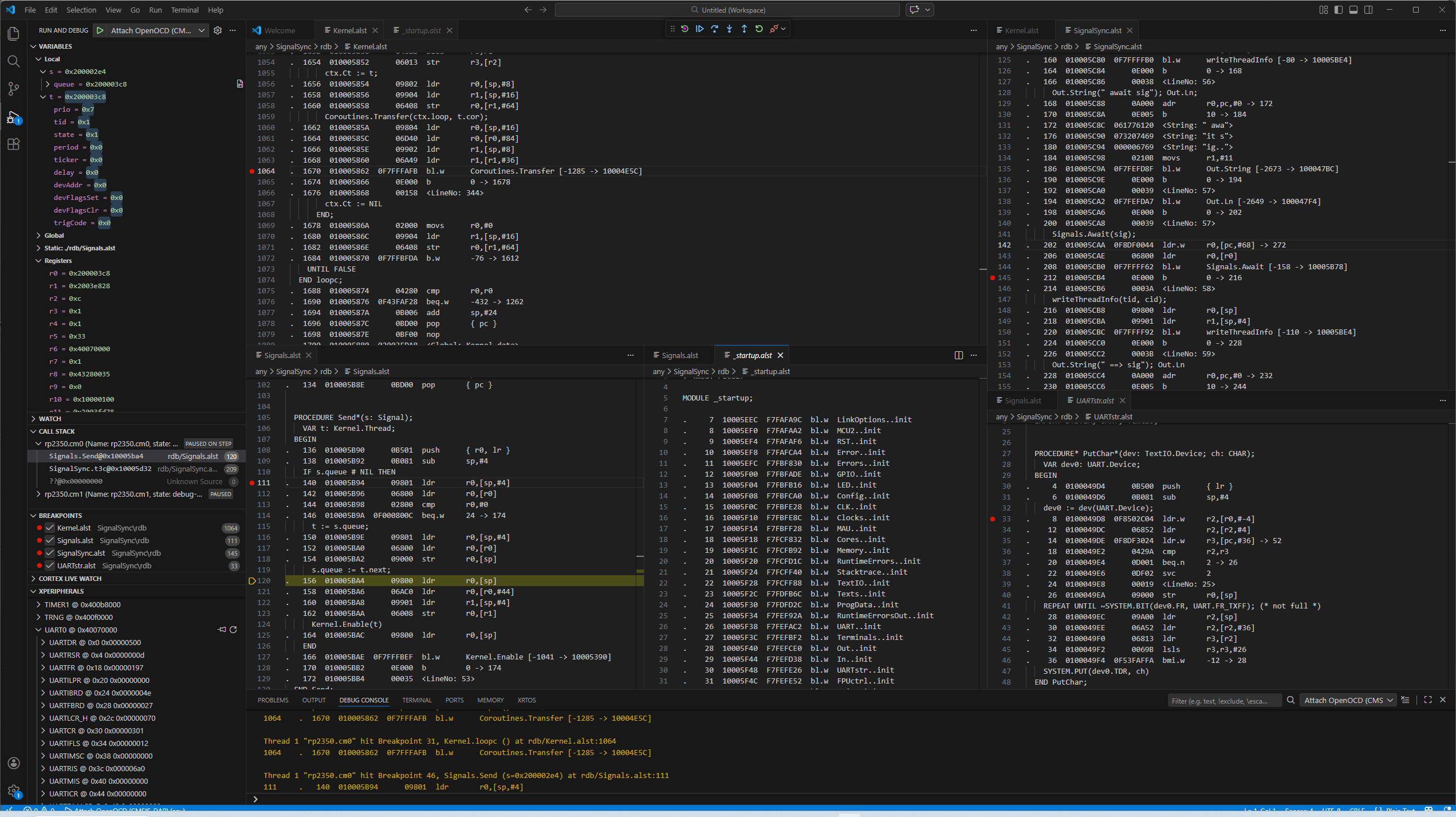Open the Selection menu
This screenshot has height=817, width=1456.
click(81, 10)
